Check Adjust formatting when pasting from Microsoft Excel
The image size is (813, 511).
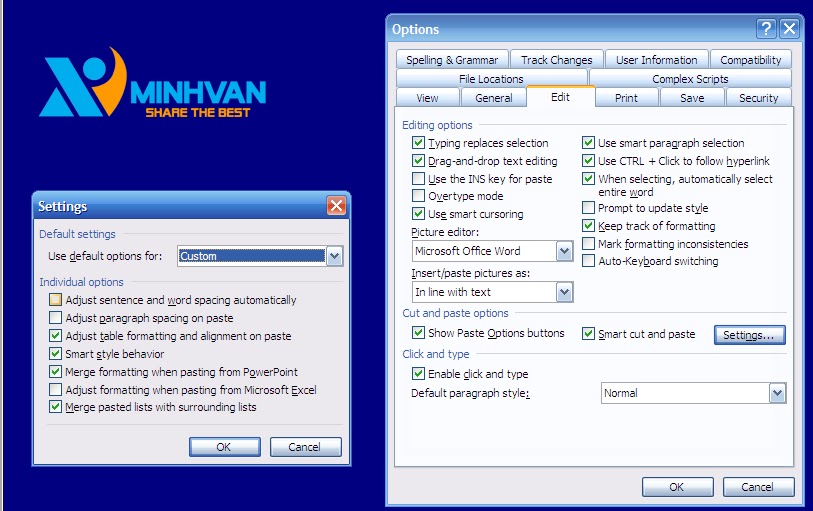click(x=55, y=389)
